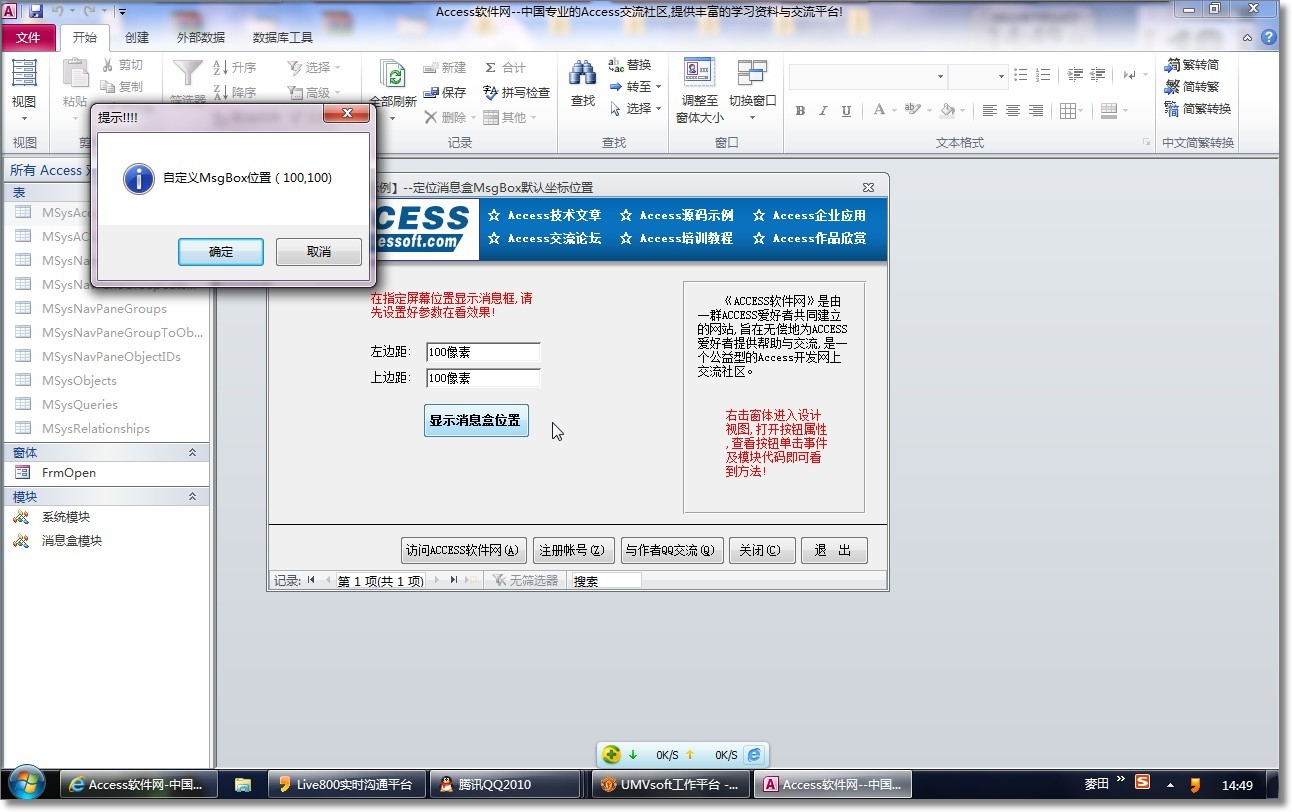Toggle Bold formatting button
This screenshot has height=812, width=1292.
800,110
